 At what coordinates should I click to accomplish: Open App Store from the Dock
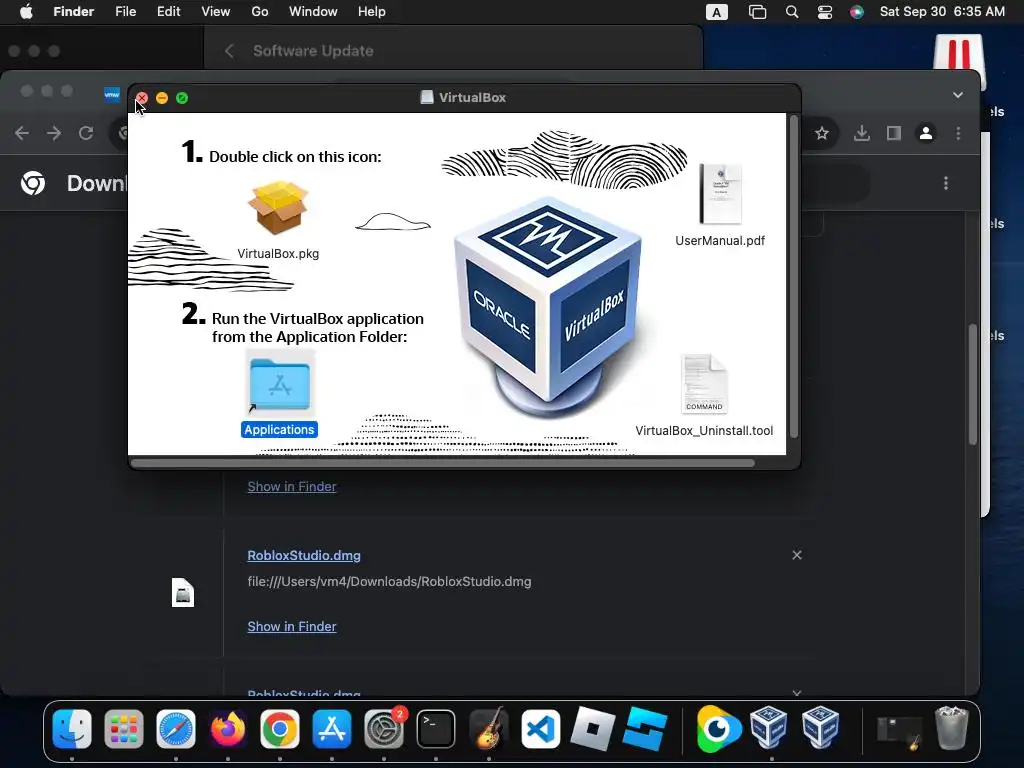pyautogui.click(x=332, y=728)
